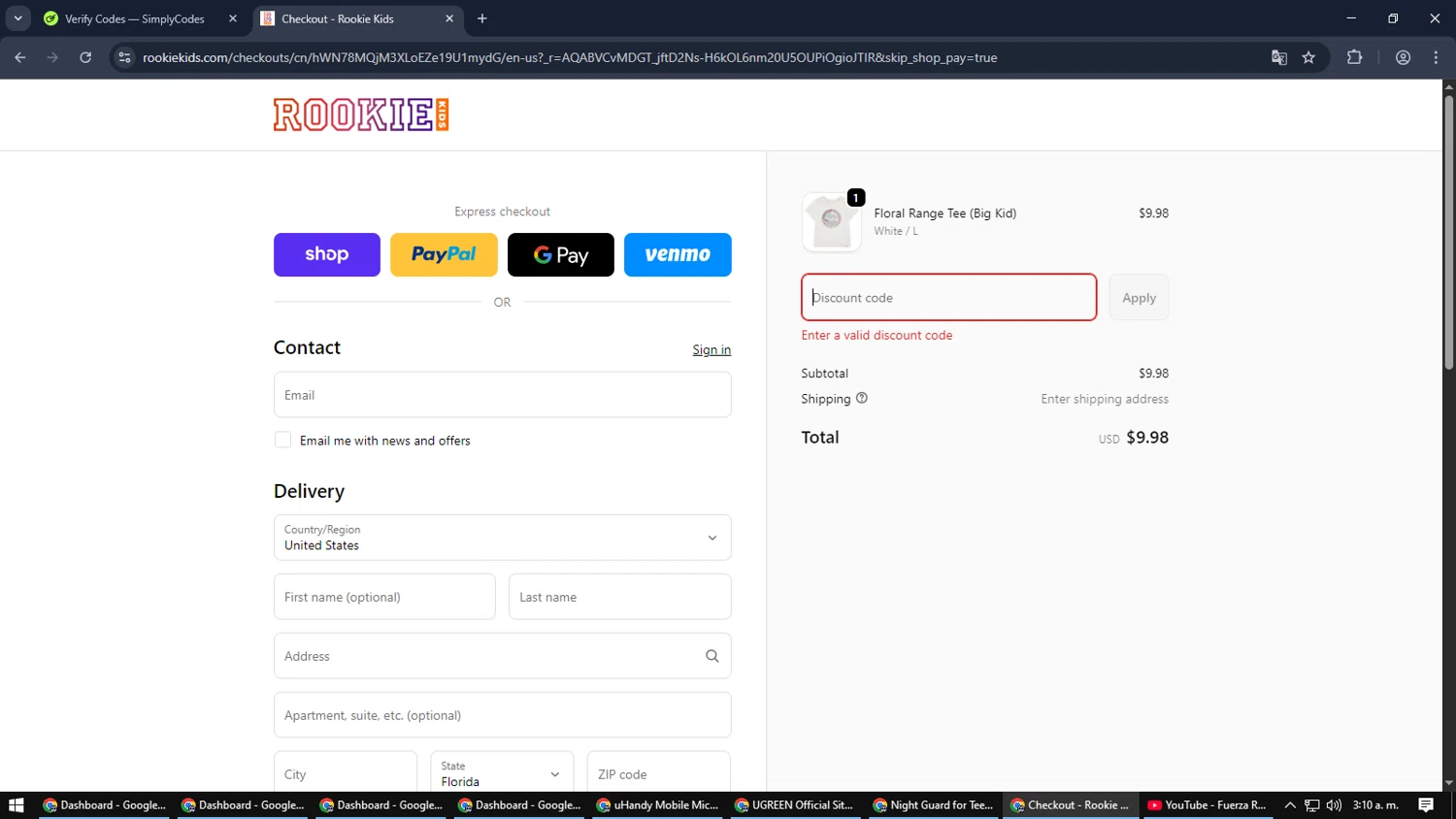Click the Address input field
The image size is (1456, 819).
click(503, 656)
